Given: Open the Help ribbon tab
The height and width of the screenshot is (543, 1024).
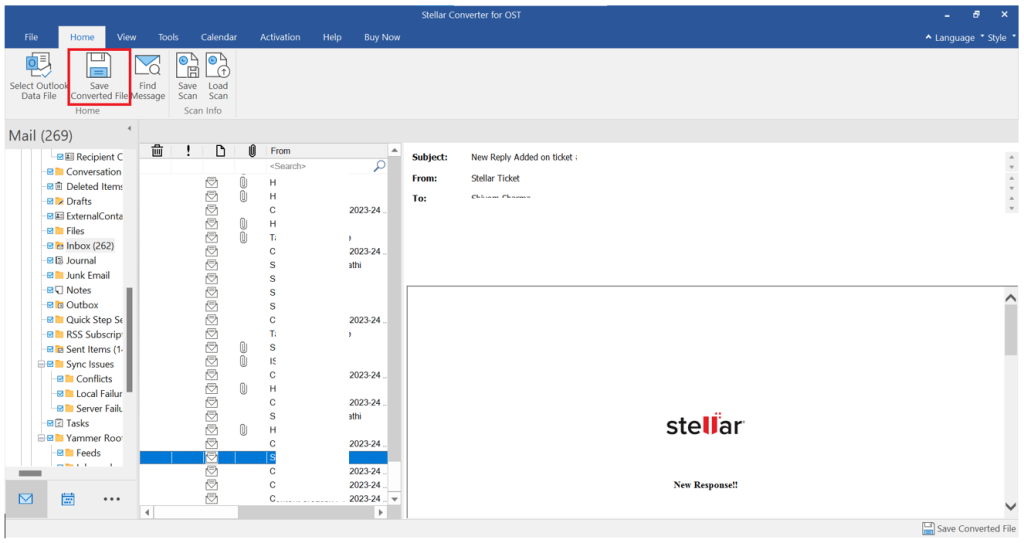Looking at the screenshot, I should click(332, 37).
